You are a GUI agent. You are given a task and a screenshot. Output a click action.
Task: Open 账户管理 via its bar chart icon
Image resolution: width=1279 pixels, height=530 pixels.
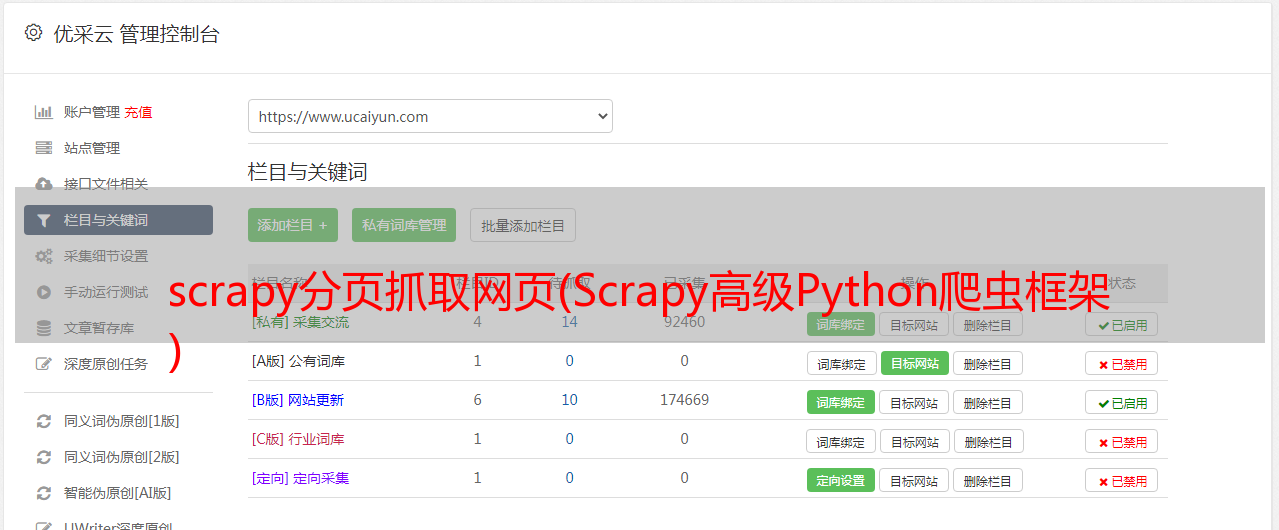pyautogui.click(x=44, y=112)
